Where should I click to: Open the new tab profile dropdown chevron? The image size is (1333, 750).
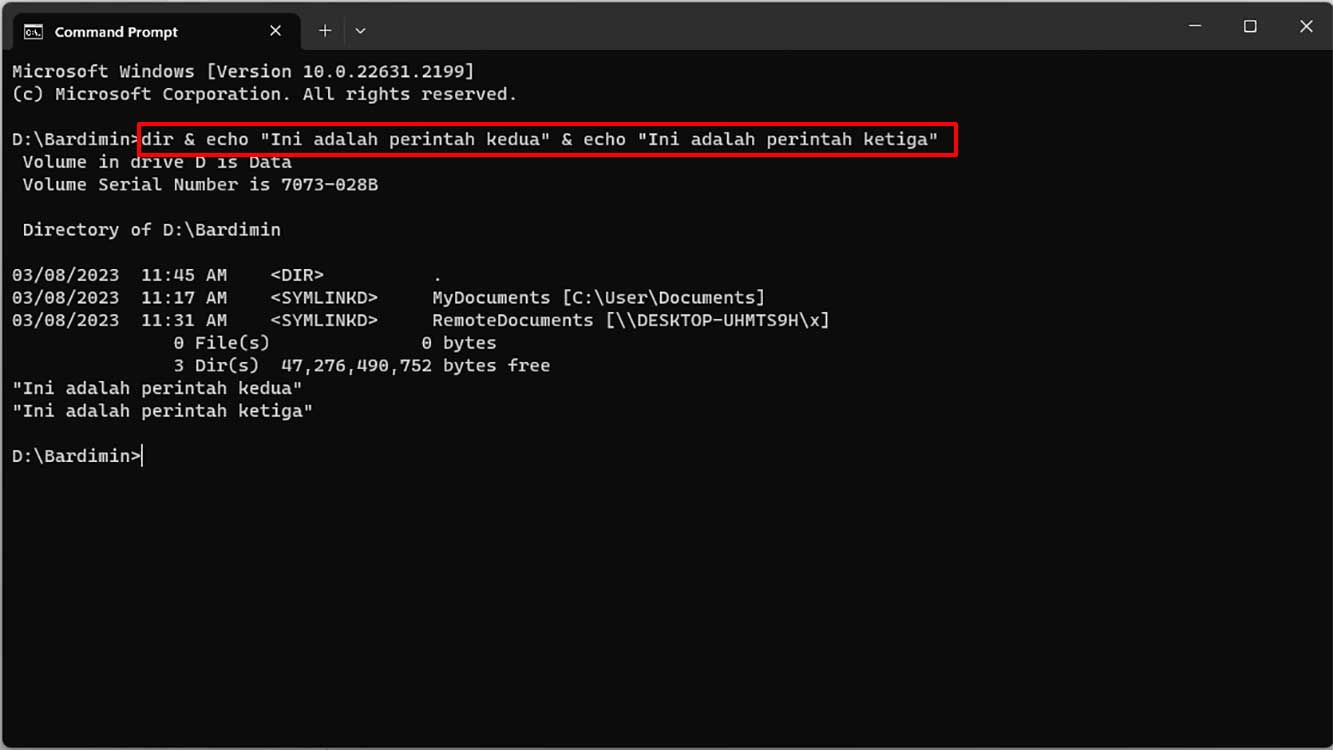click(360, 31)
